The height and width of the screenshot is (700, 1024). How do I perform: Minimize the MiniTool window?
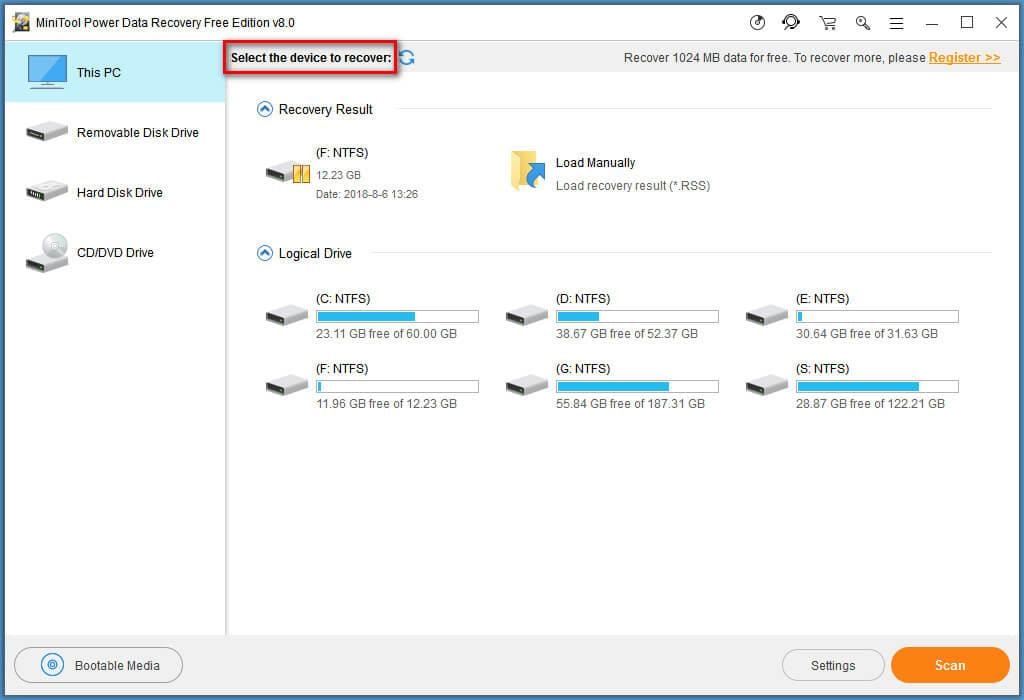pos(932,24)
